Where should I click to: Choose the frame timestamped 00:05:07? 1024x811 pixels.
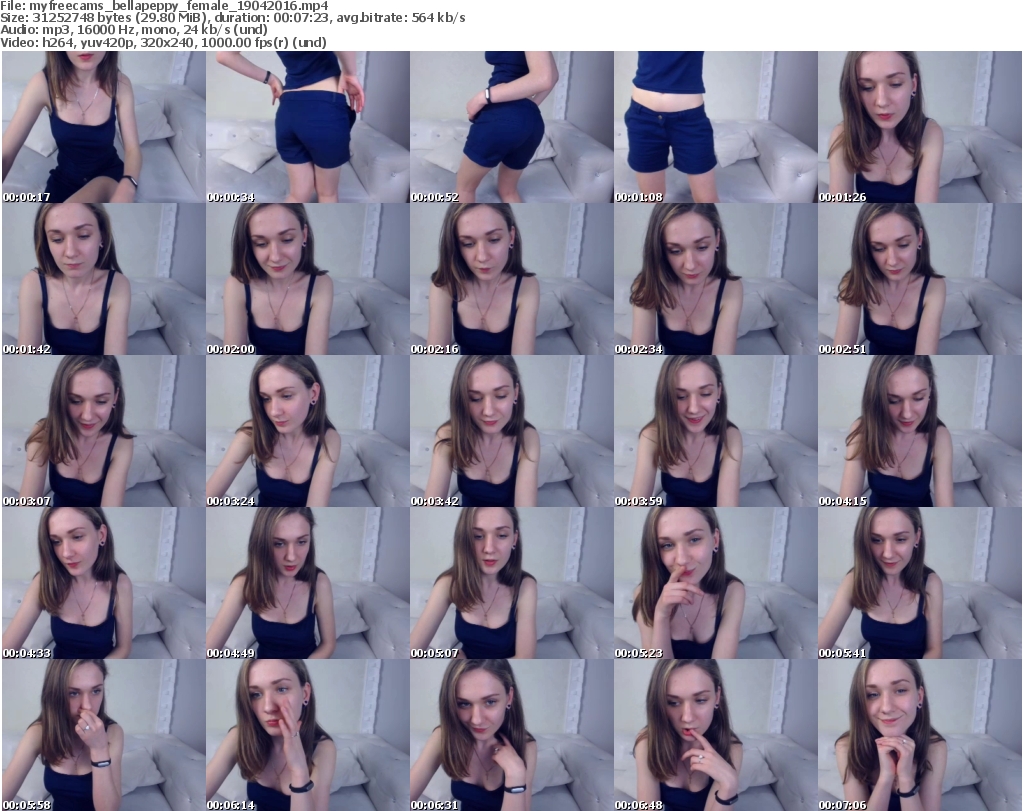click(x=511, y=583)
